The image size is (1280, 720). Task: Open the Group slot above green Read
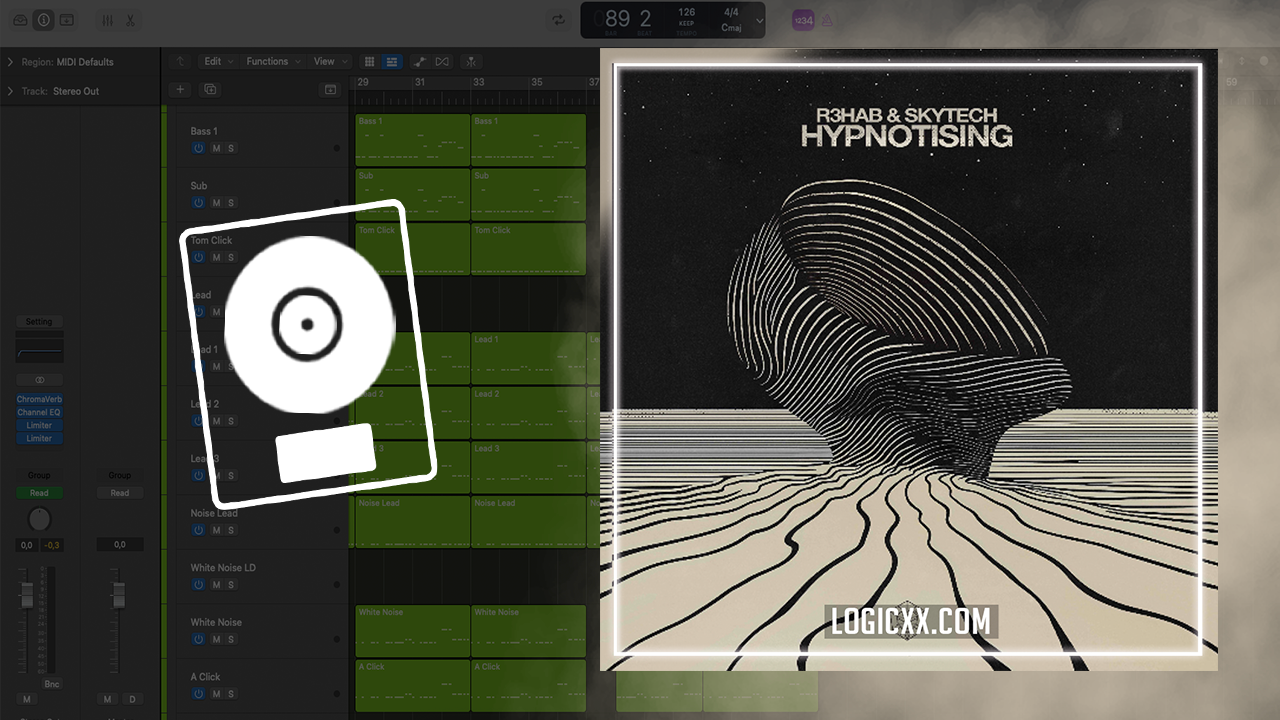tap(39, 475)
